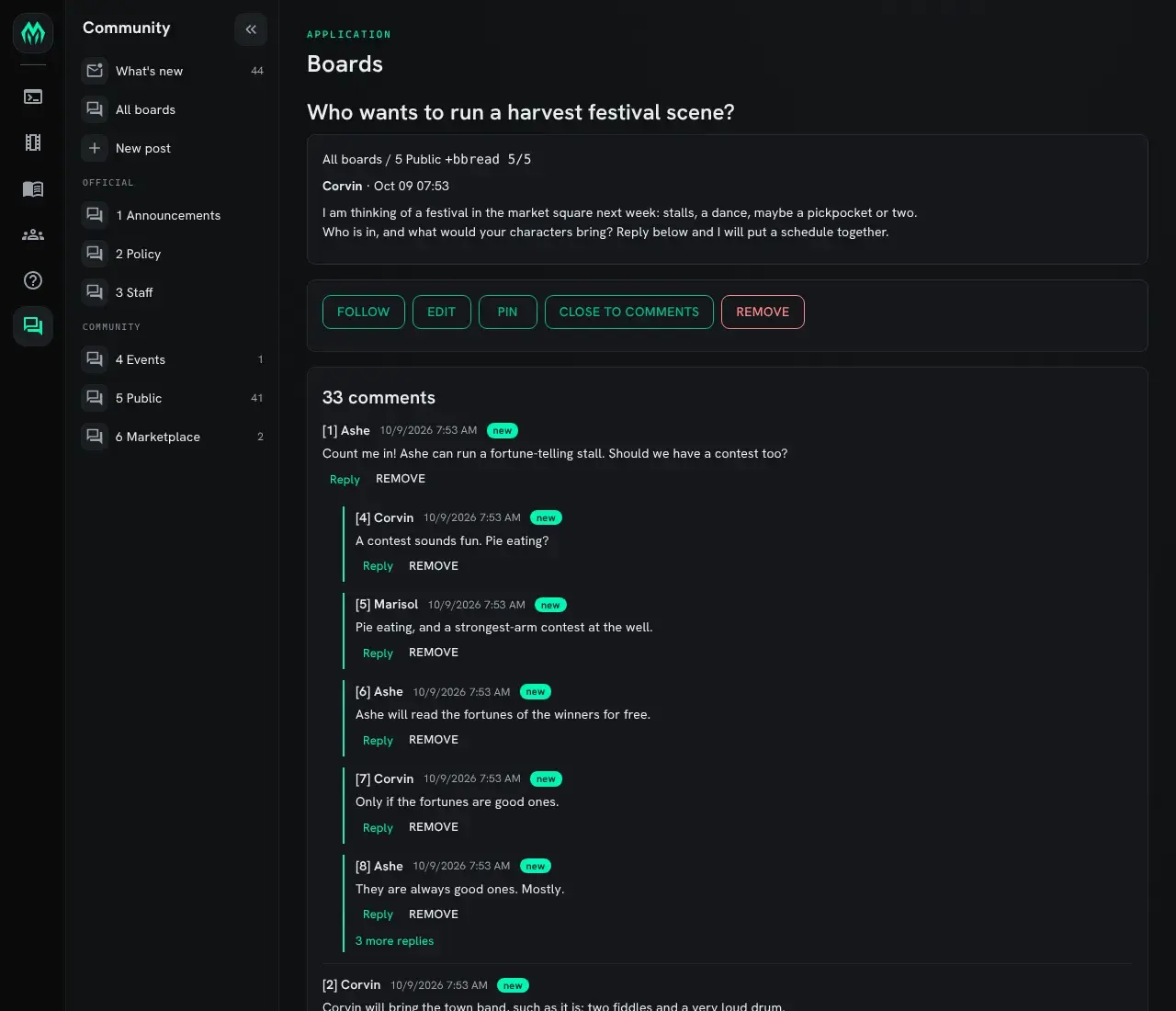Open the help question mark icon
Viewport: 1176px width, 1011px height.
point(33,280)
